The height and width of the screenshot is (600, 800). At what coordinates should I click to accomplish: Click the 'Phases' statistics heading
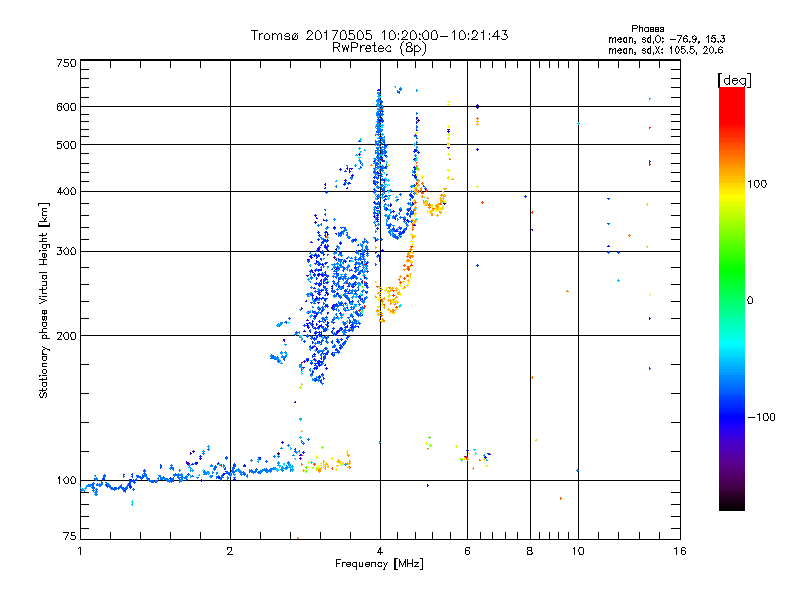[x=647, y=29]
